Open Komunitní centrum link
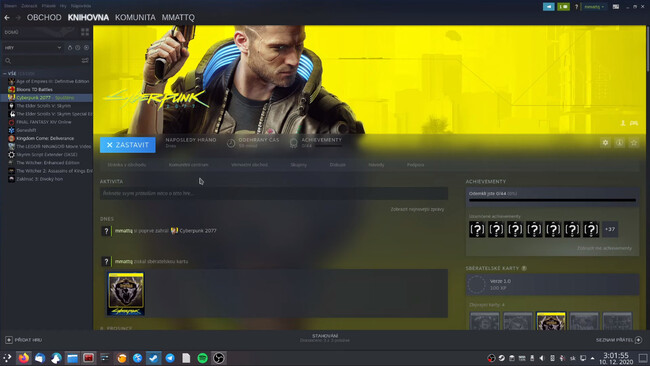This screenshot has width=650, height=366. coord(189,165)
